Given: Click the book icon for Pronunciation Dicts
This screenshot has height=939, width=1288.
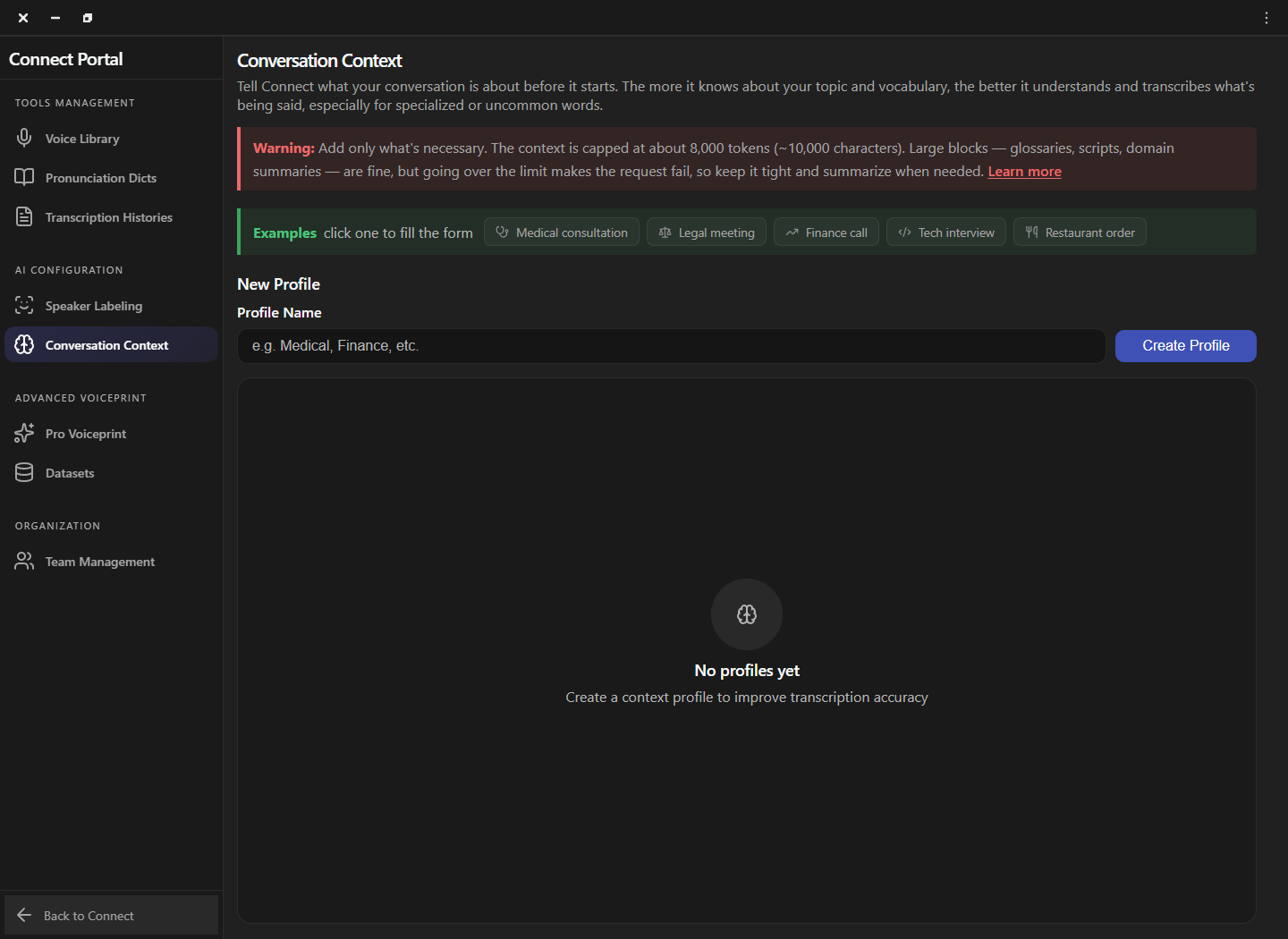Looking at the screenshot, I should [x=24, y=177].
